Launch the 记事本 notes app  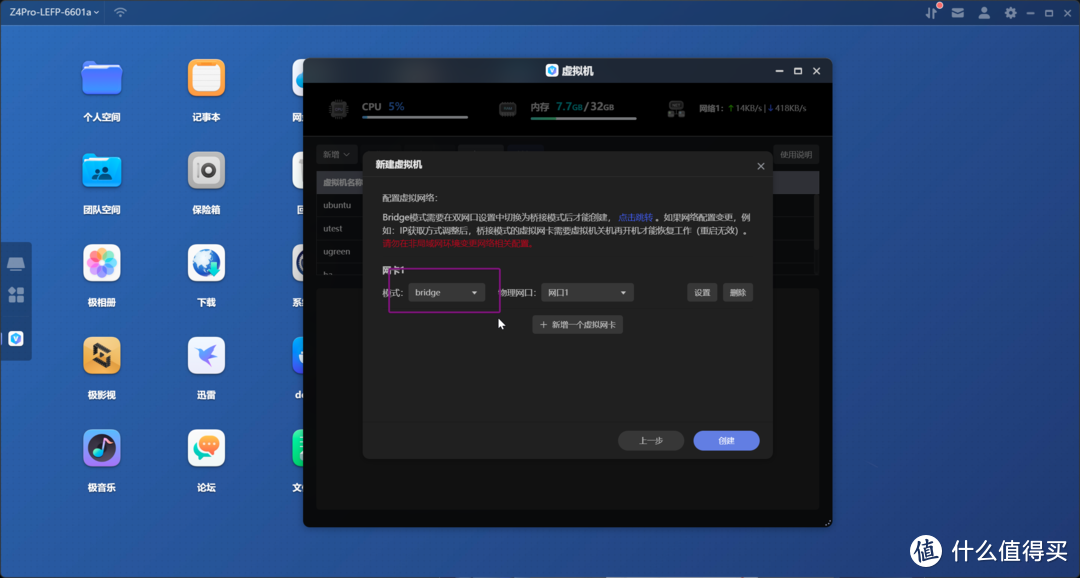tap(206, 78)
